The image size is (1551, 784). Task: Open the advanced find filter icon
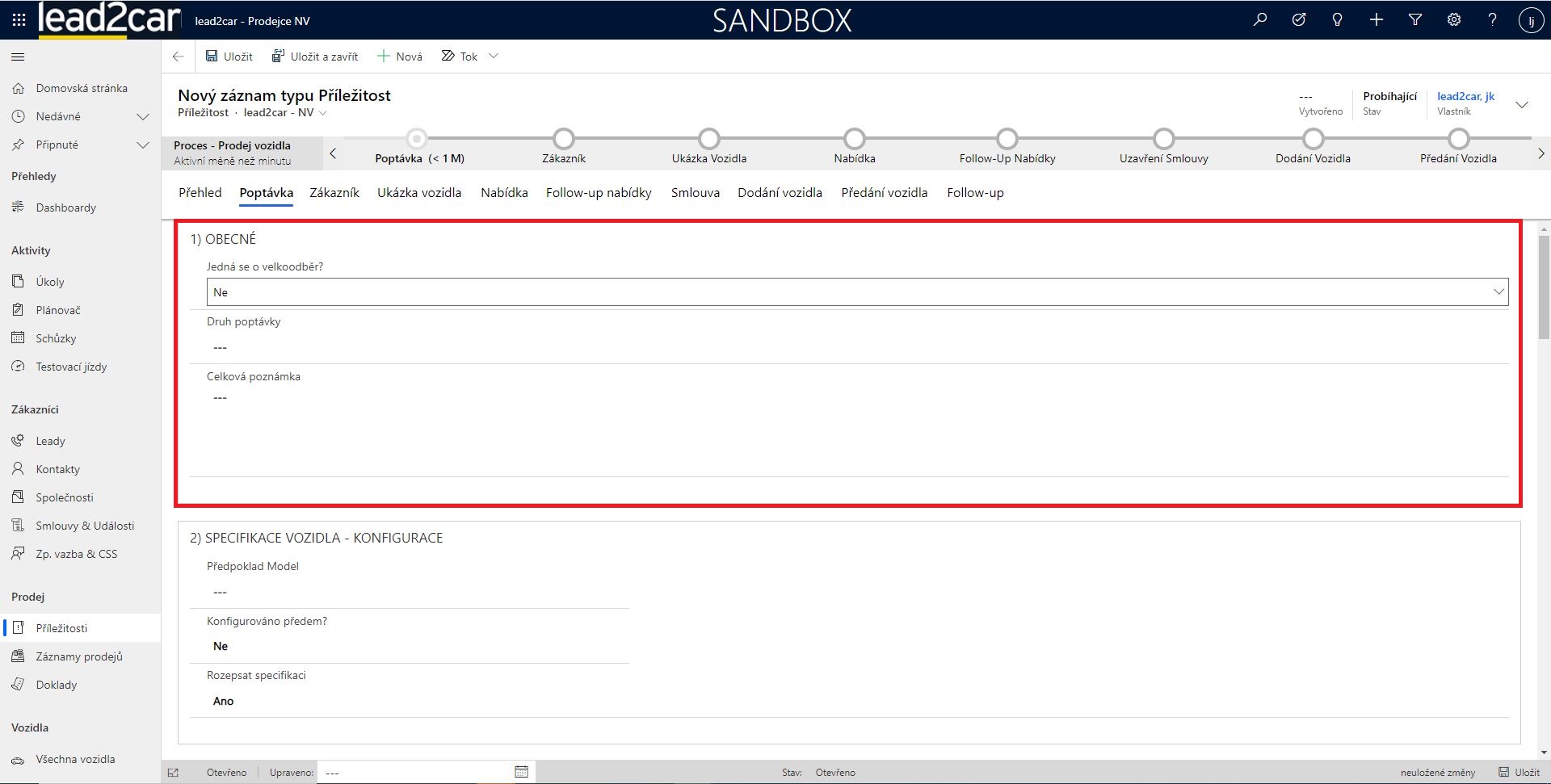[1414, 20]
